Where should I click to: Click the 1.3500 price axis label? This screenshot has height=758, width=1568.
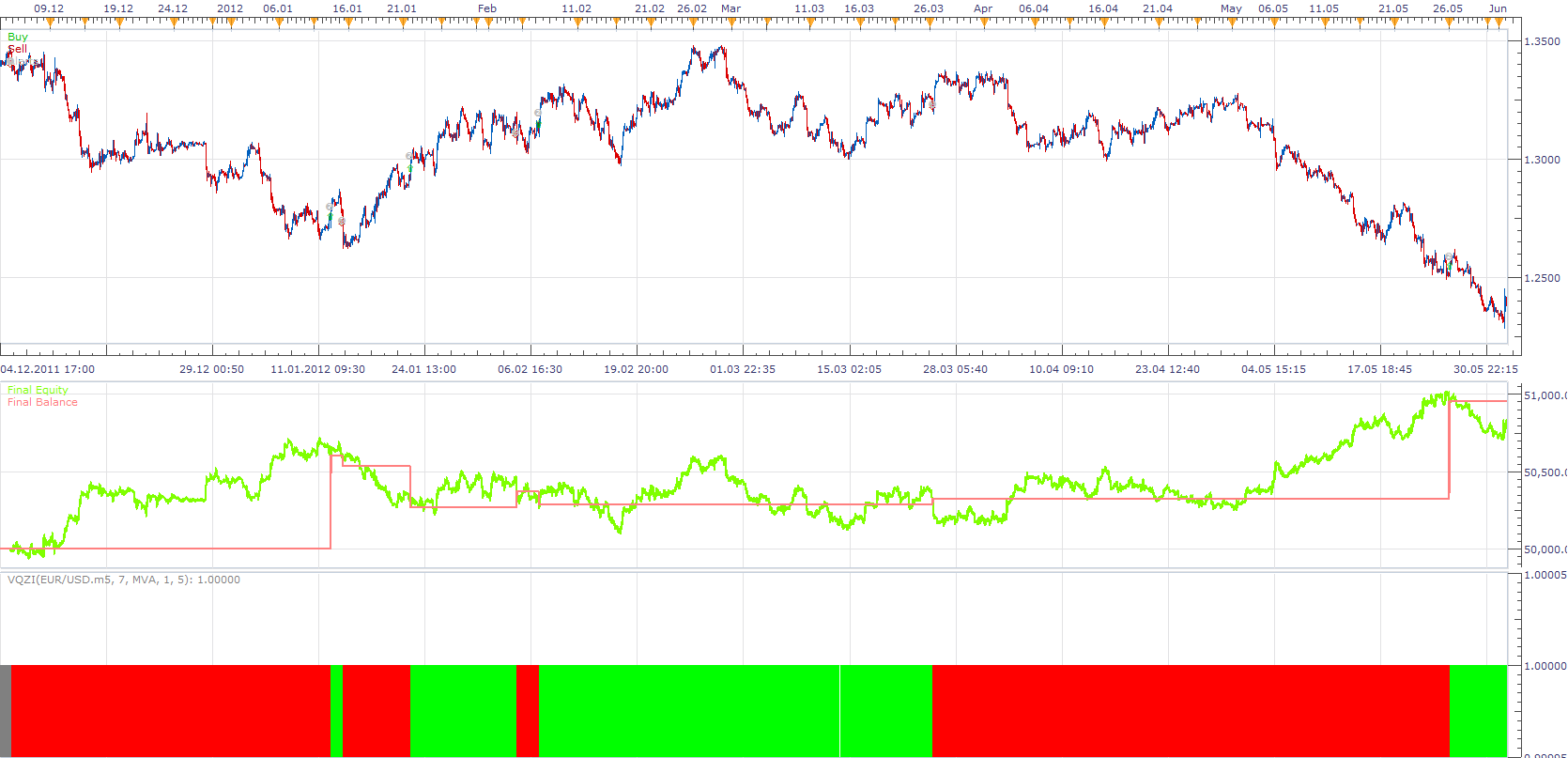point(1542,41)
